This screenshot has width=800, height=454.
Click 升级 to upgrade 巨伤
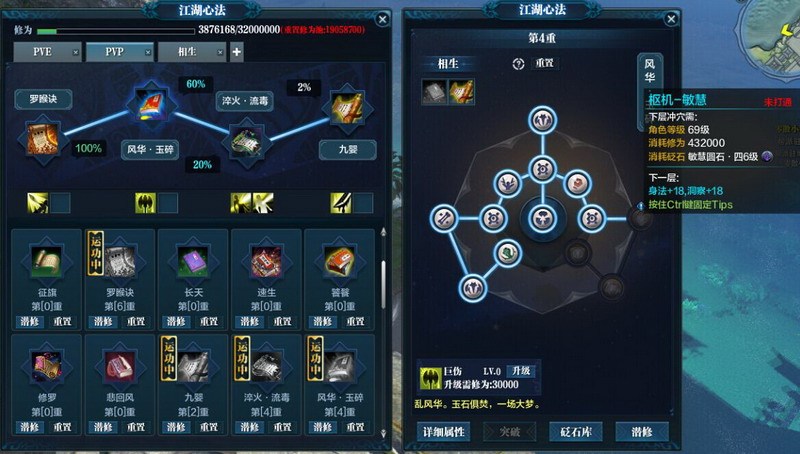tap(521, 371)
